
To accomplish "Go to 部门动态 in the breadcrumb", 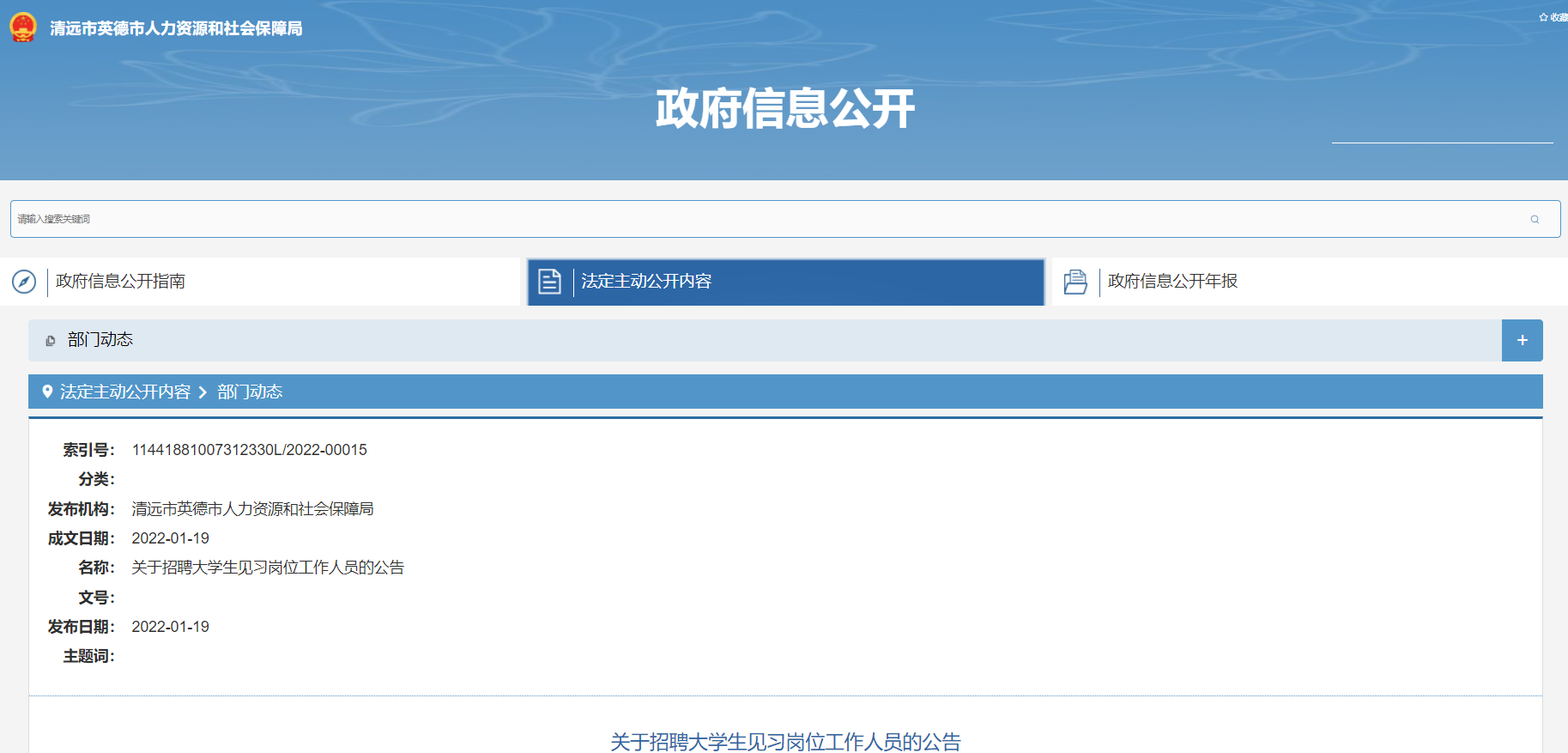I will click(x=250, y=392).
